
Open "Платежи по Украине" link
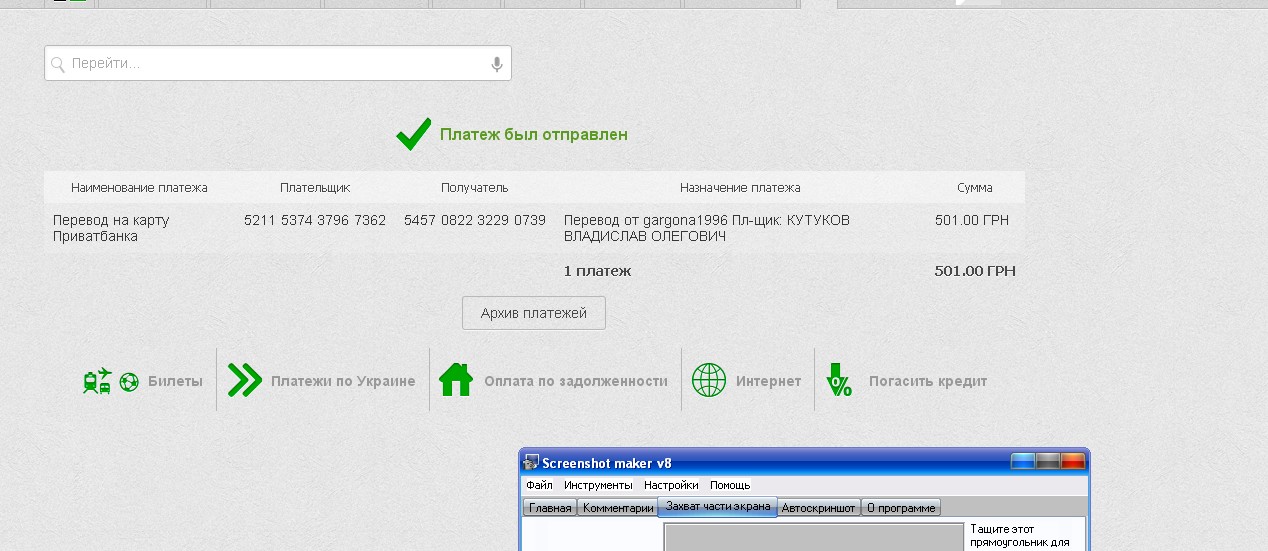click(343, 381)
